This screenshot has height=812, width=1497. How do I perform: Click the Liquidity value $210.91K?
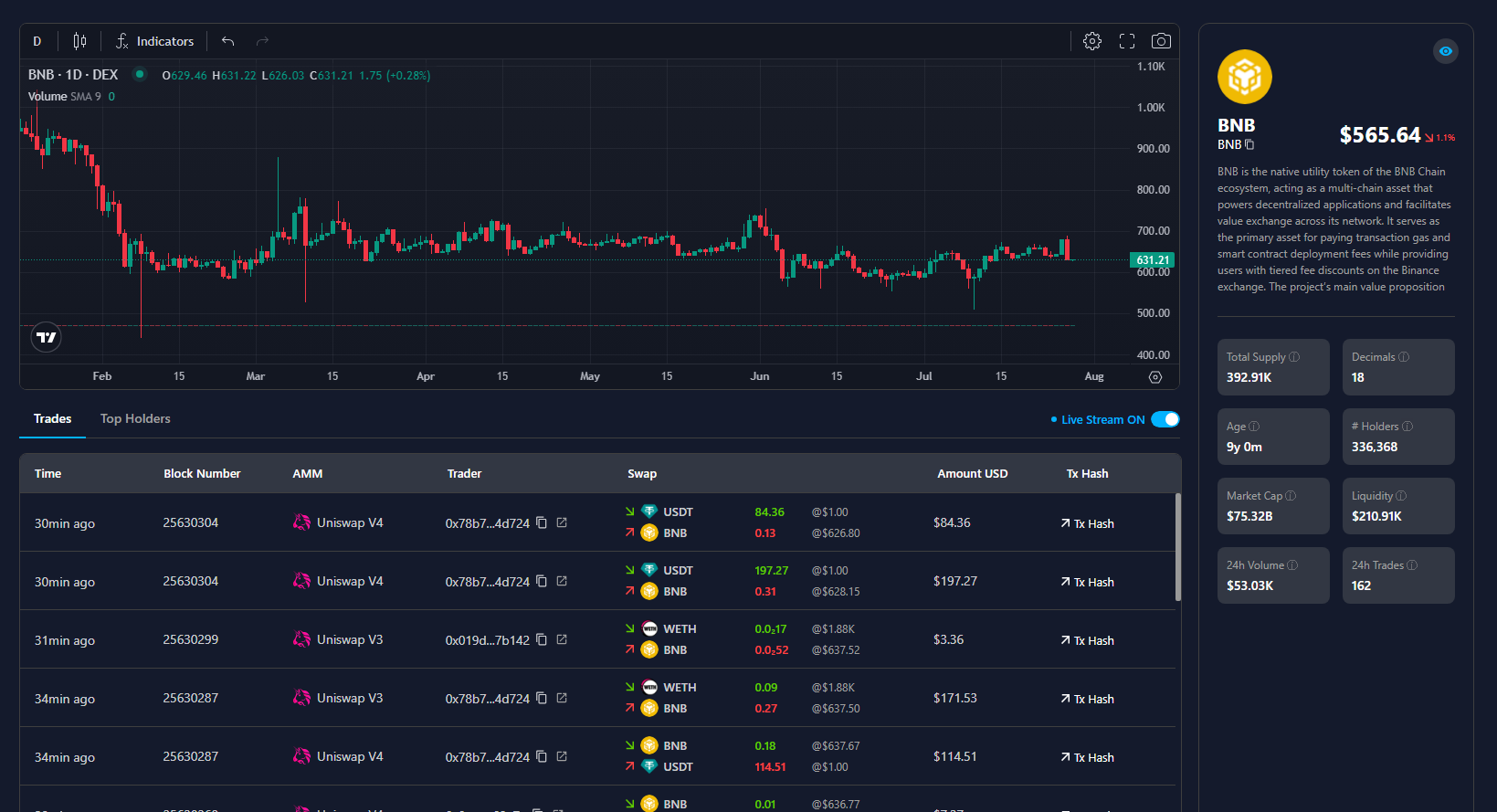pos(1376,516)
